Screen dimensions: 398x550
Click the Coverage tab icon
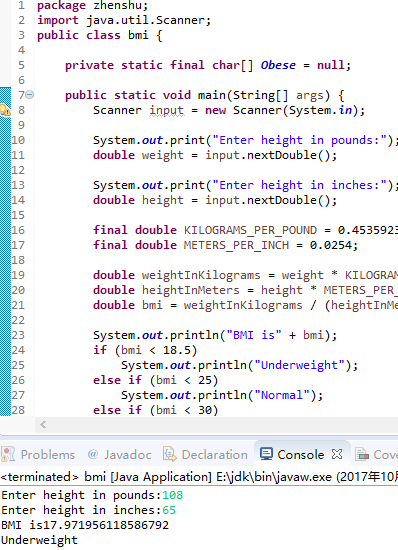pos(362,454)
